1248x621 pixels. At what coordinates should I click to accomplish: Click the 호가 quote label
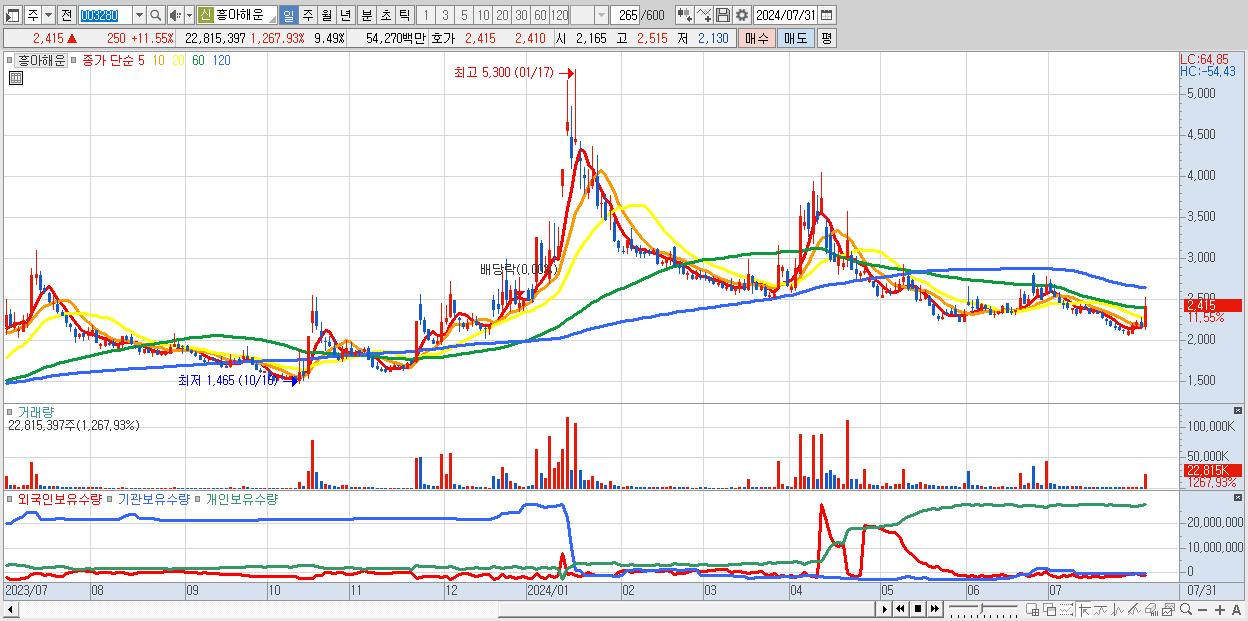tap(443, 38)
